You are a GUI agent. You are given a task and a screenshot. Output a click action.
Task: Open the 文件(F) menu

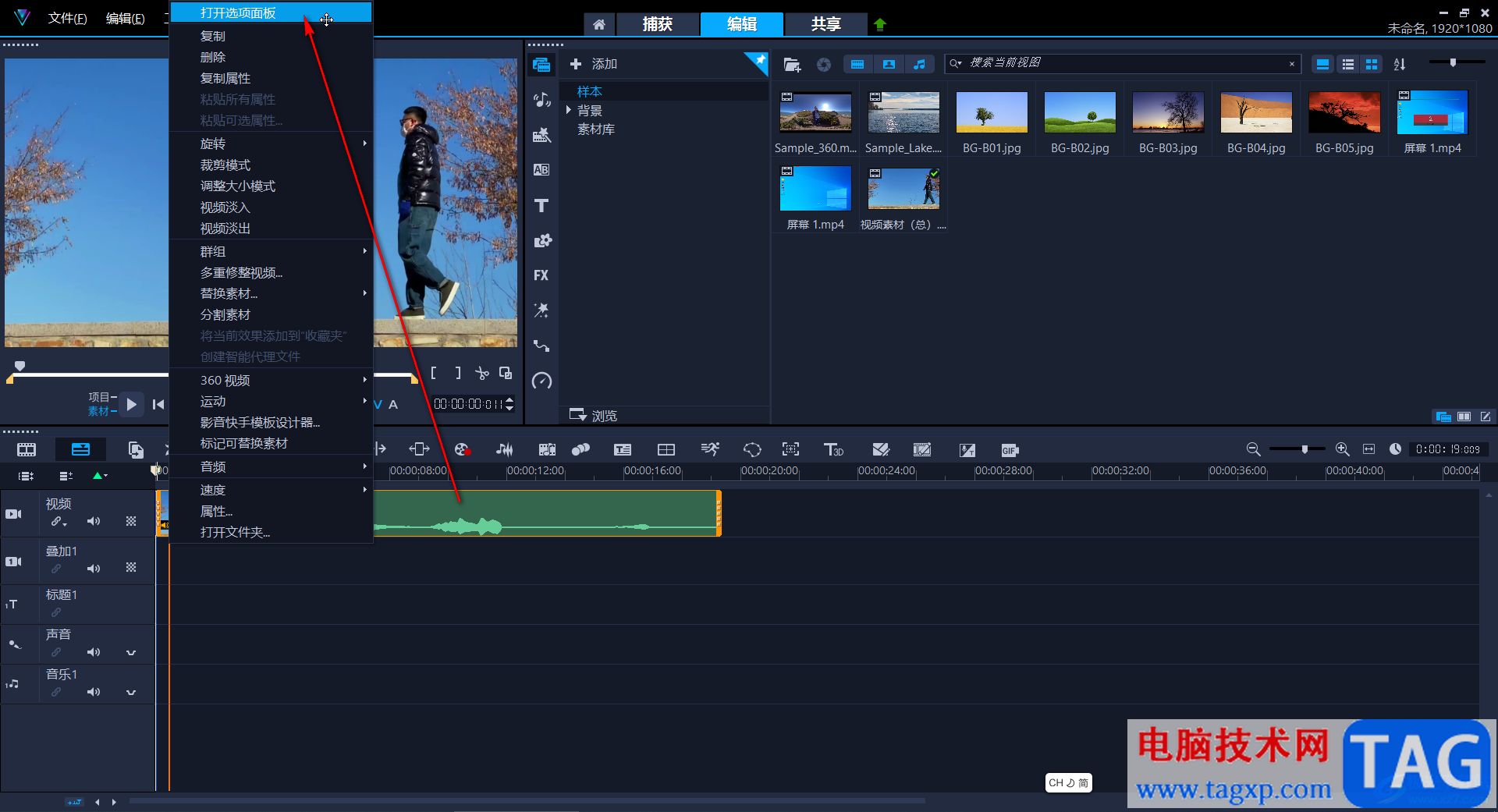pos(67,18)
